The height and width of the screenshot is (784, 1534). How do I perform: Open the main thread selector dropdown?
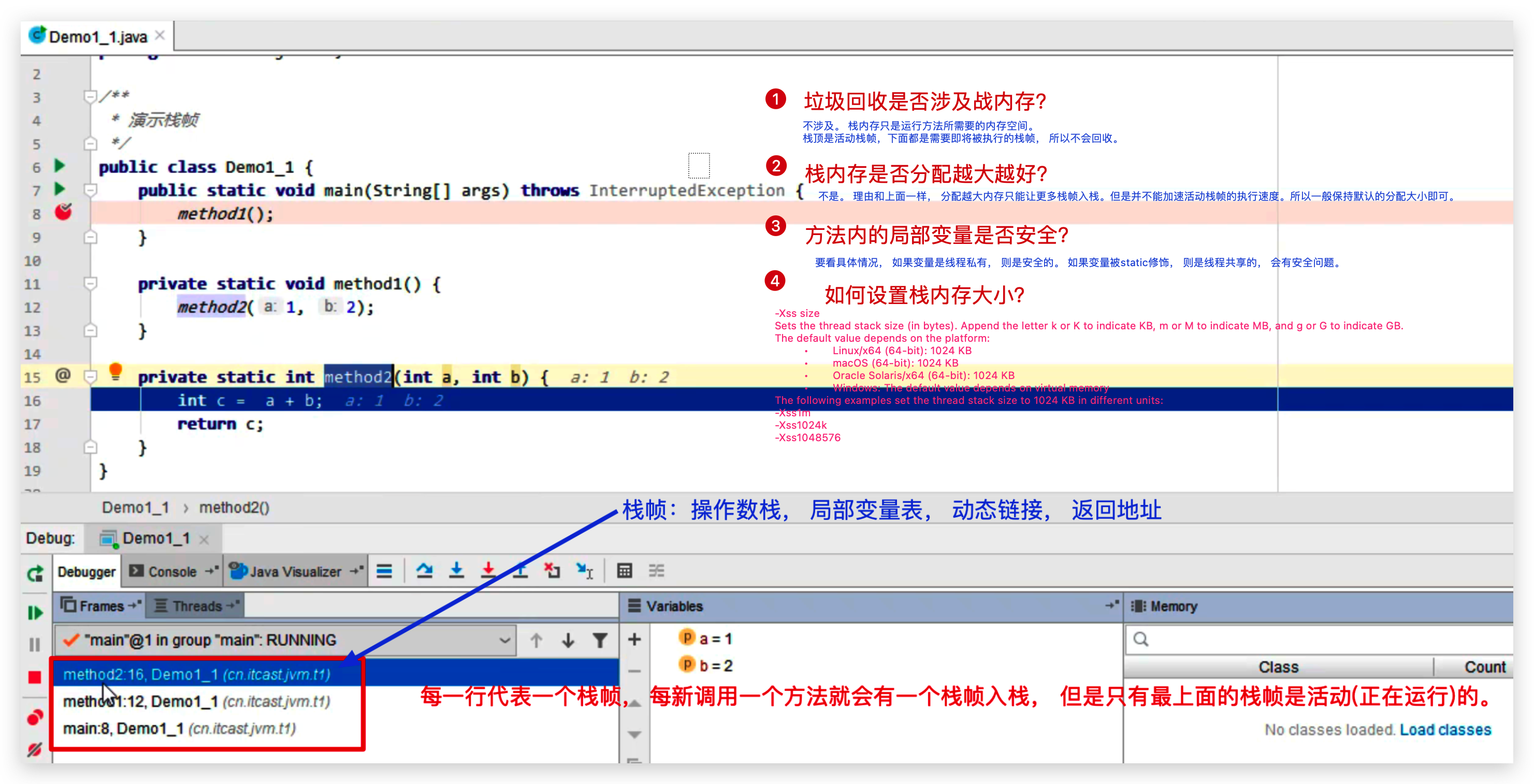point(504,641)
